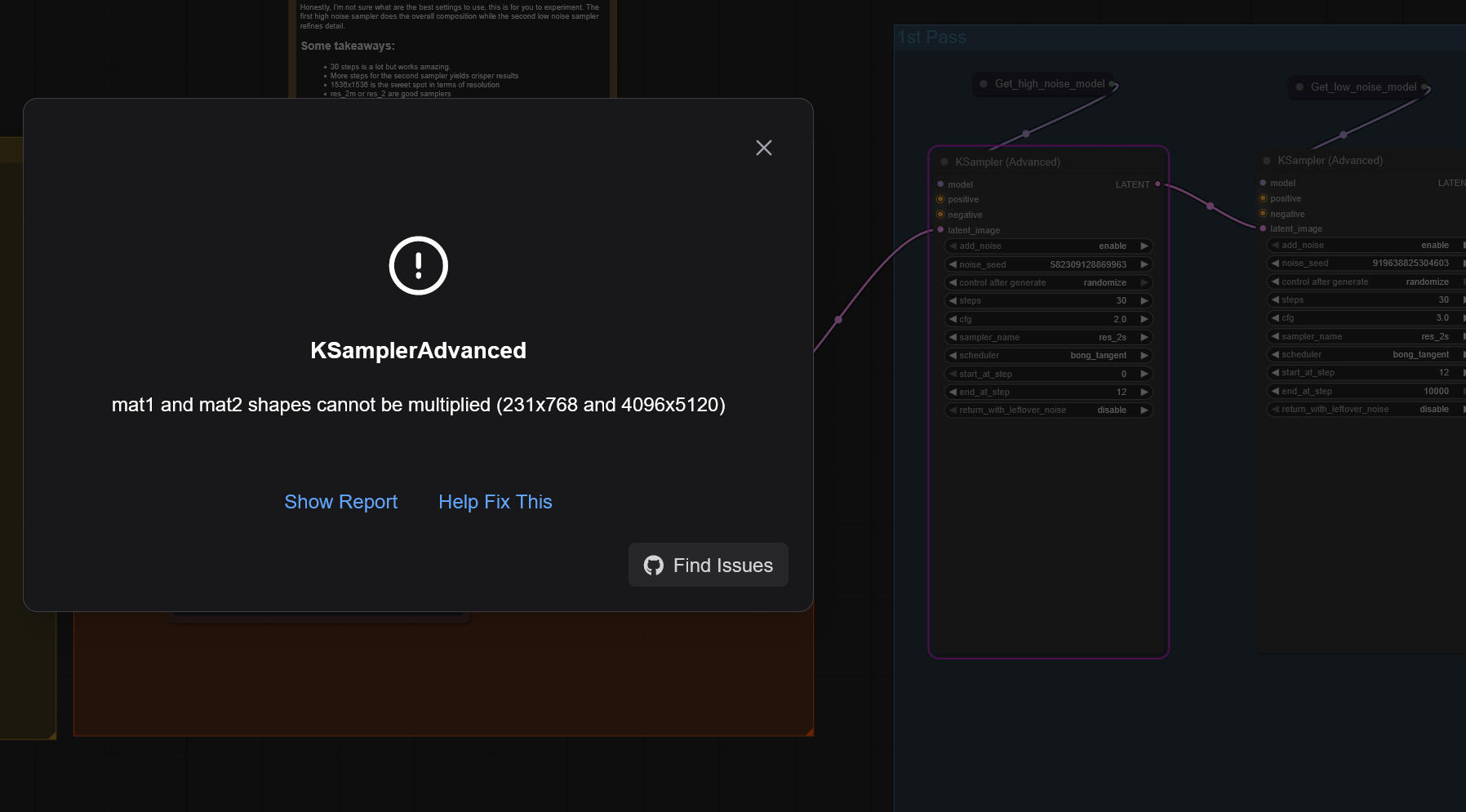Increase start_at_step 0 on first KSampler
The height and width of the screenshot is (812, 1466).
[1144, 374]
